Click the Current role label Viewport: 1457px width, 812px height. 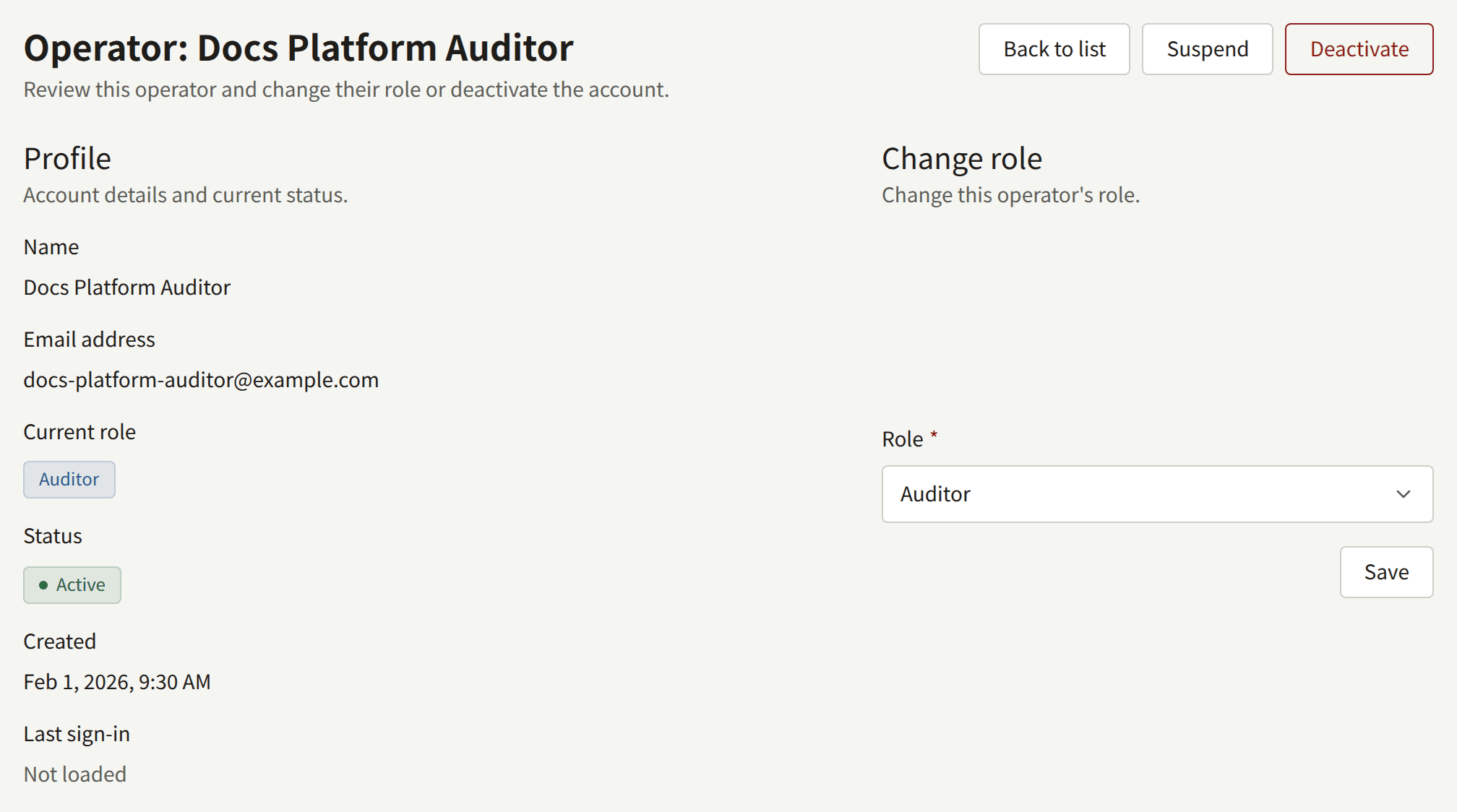79,432
